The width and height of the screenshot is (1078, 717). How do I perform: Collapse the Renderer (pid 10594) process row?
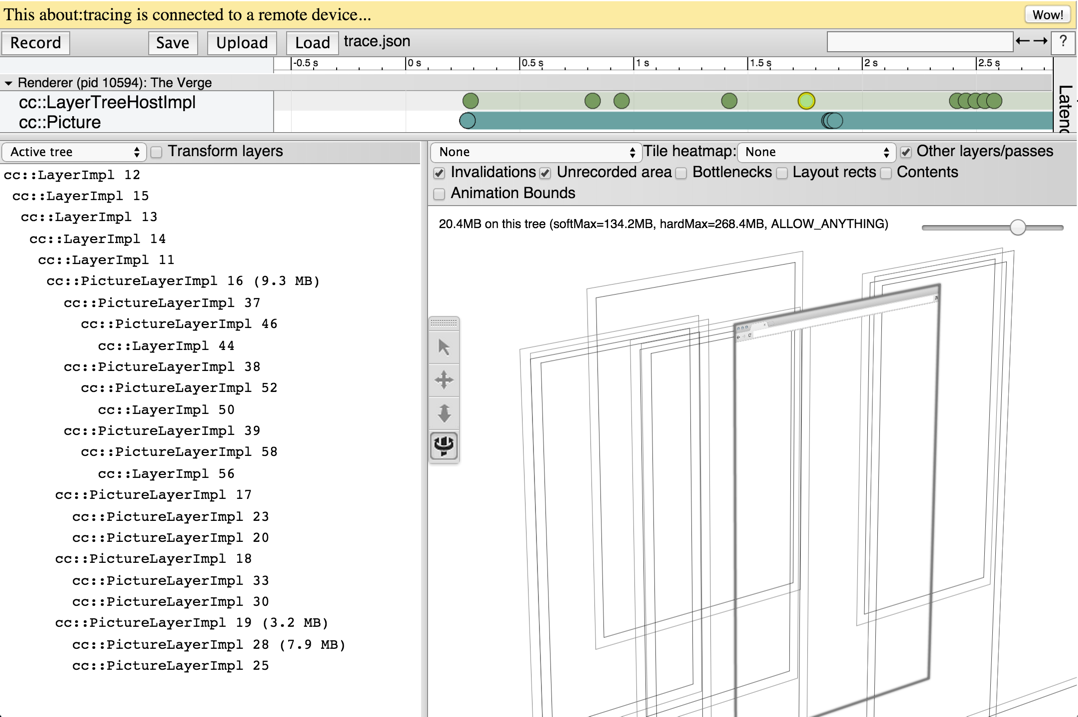click(8, 83)
